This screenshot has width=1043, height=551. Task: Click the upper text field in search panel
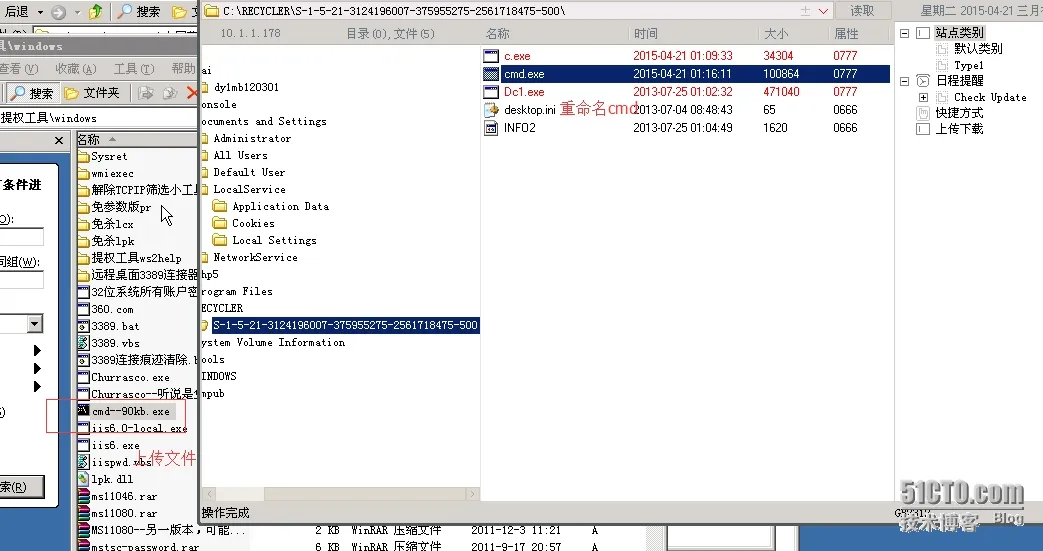[21, 237]
